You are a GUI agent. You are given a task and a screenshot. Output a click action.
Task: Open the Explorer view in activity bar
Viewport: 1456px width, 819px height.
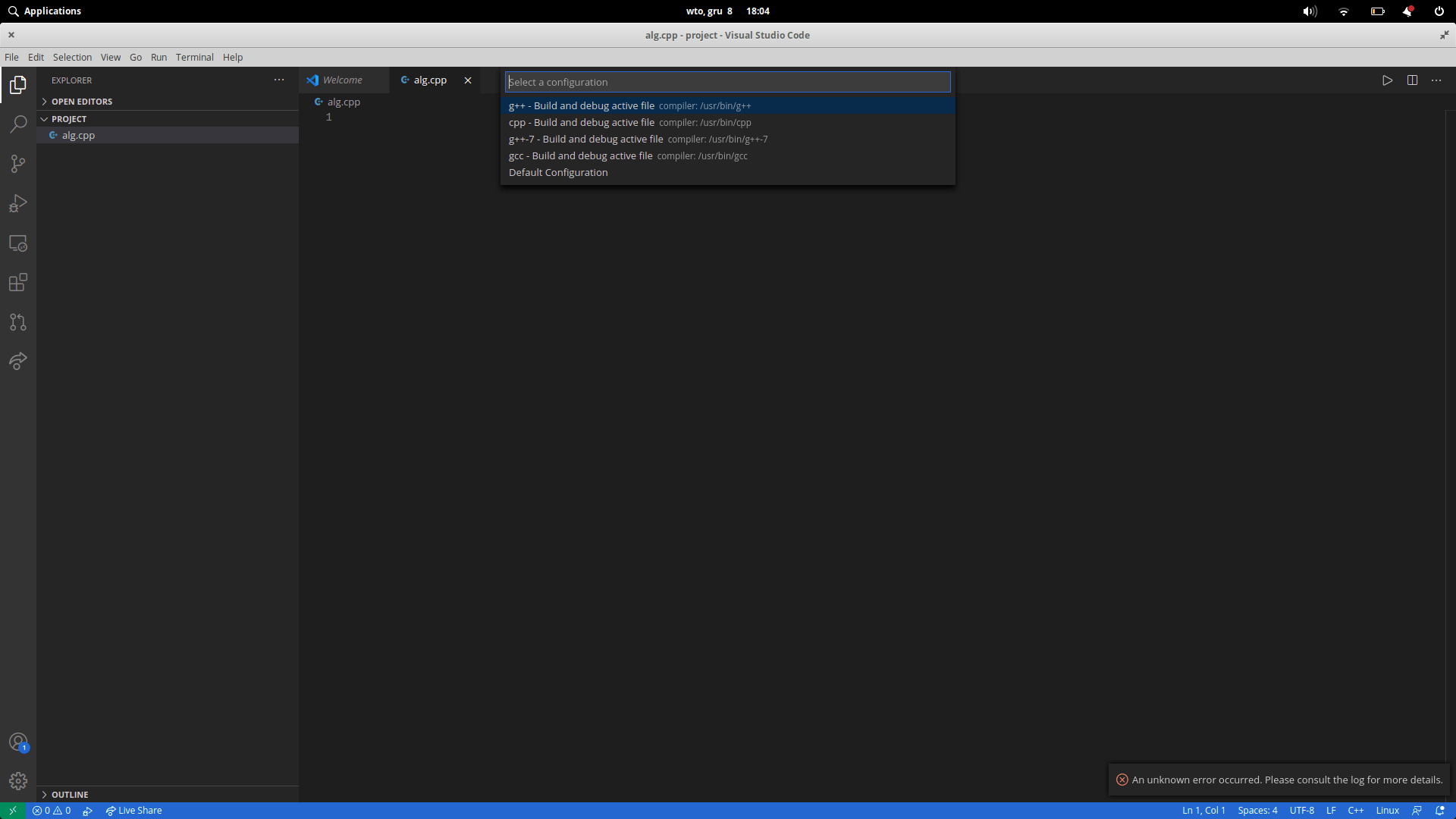[x=18, y=85]
